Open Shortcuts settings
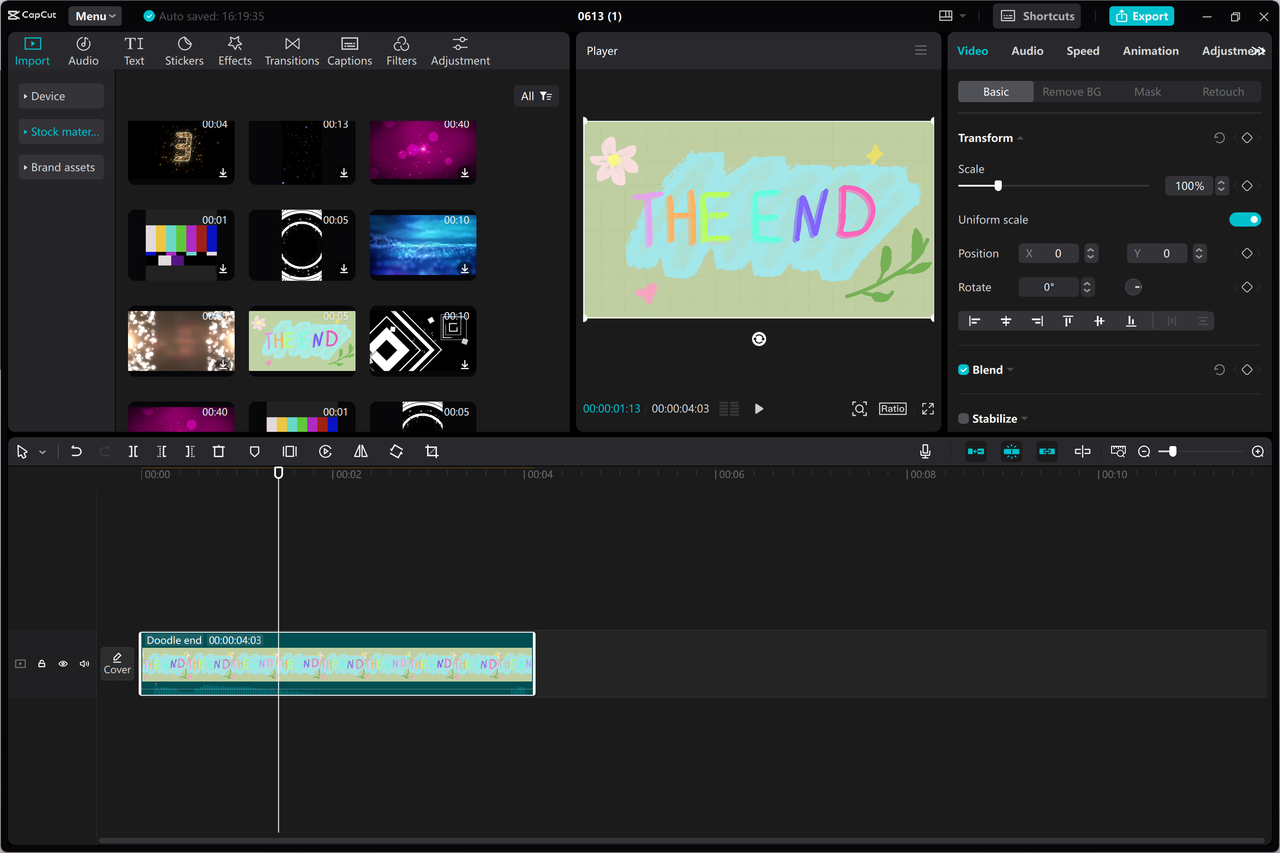The height and width of the screenshot is (853, 1280). tap(1036, 15)
